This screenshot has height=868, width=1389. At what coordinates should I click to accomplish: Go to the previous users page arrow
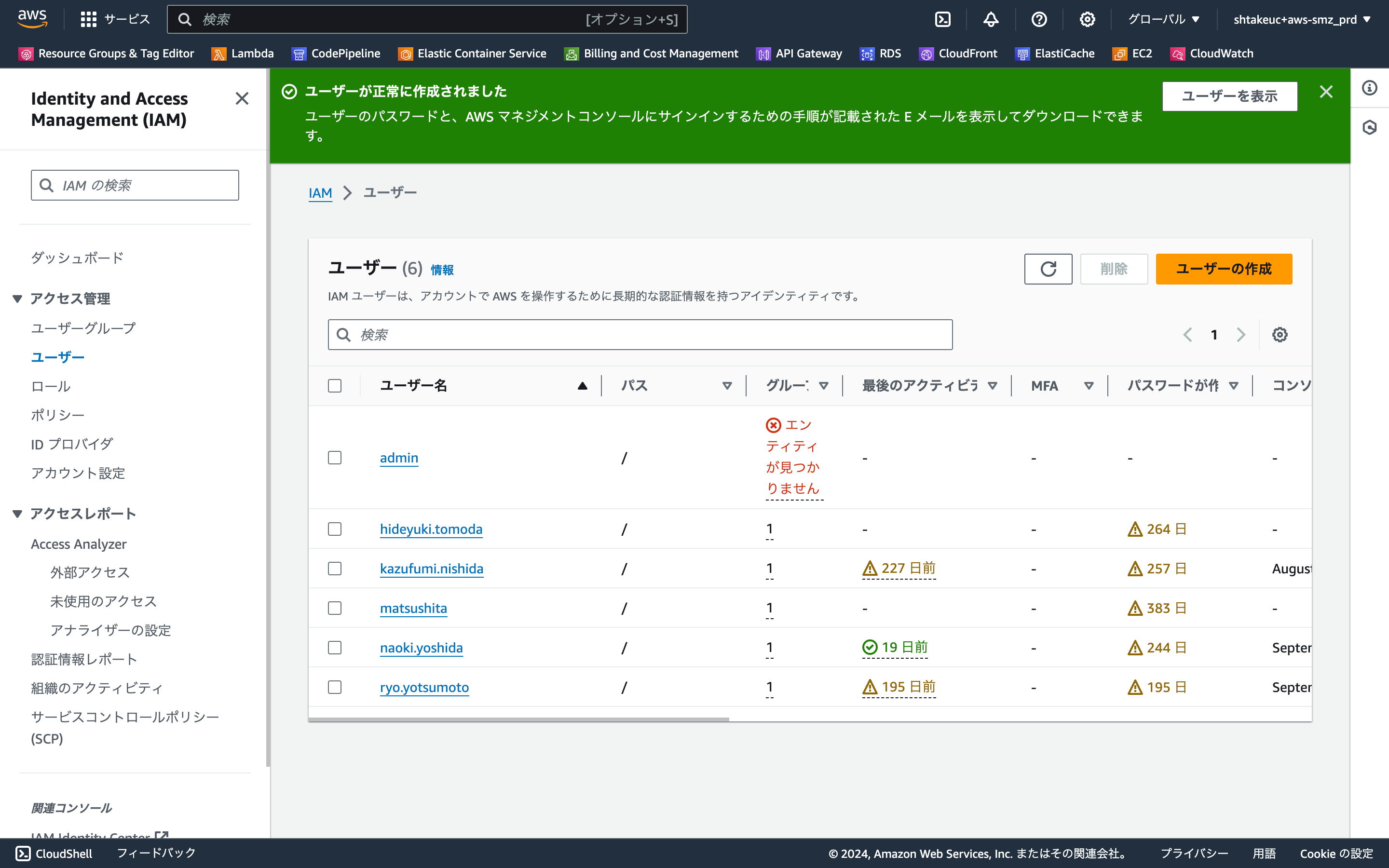point(1187,335)
